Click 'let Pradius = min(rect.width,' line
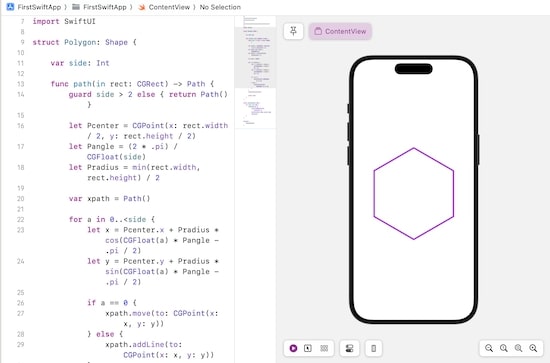The height and width of the screenshot is (363, 550). click(x=134, y=167)
